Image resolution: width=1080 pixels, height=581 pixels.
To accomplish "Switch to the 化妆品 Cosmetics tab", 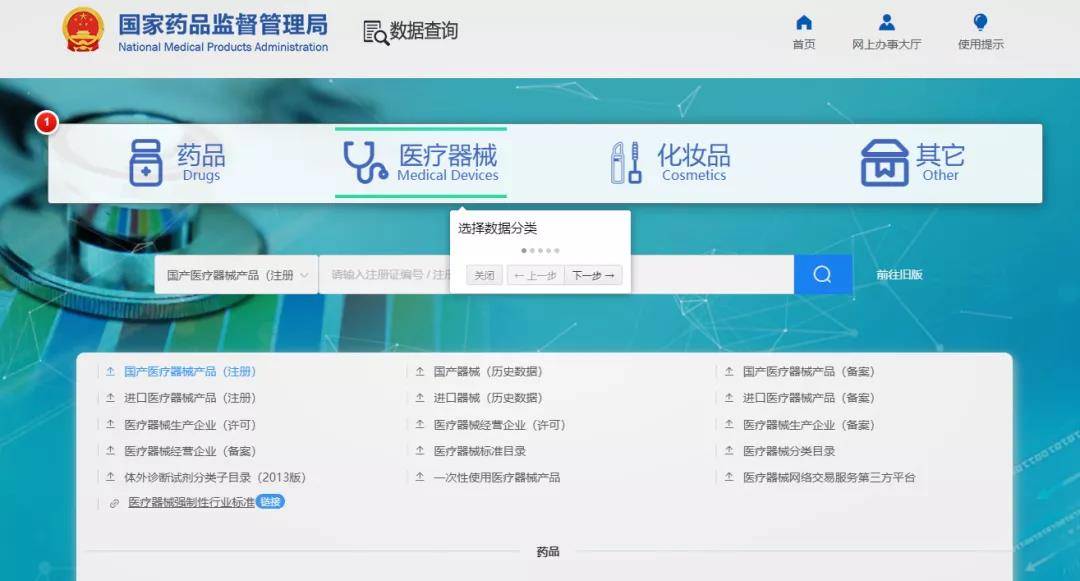I will coord(670,163).
